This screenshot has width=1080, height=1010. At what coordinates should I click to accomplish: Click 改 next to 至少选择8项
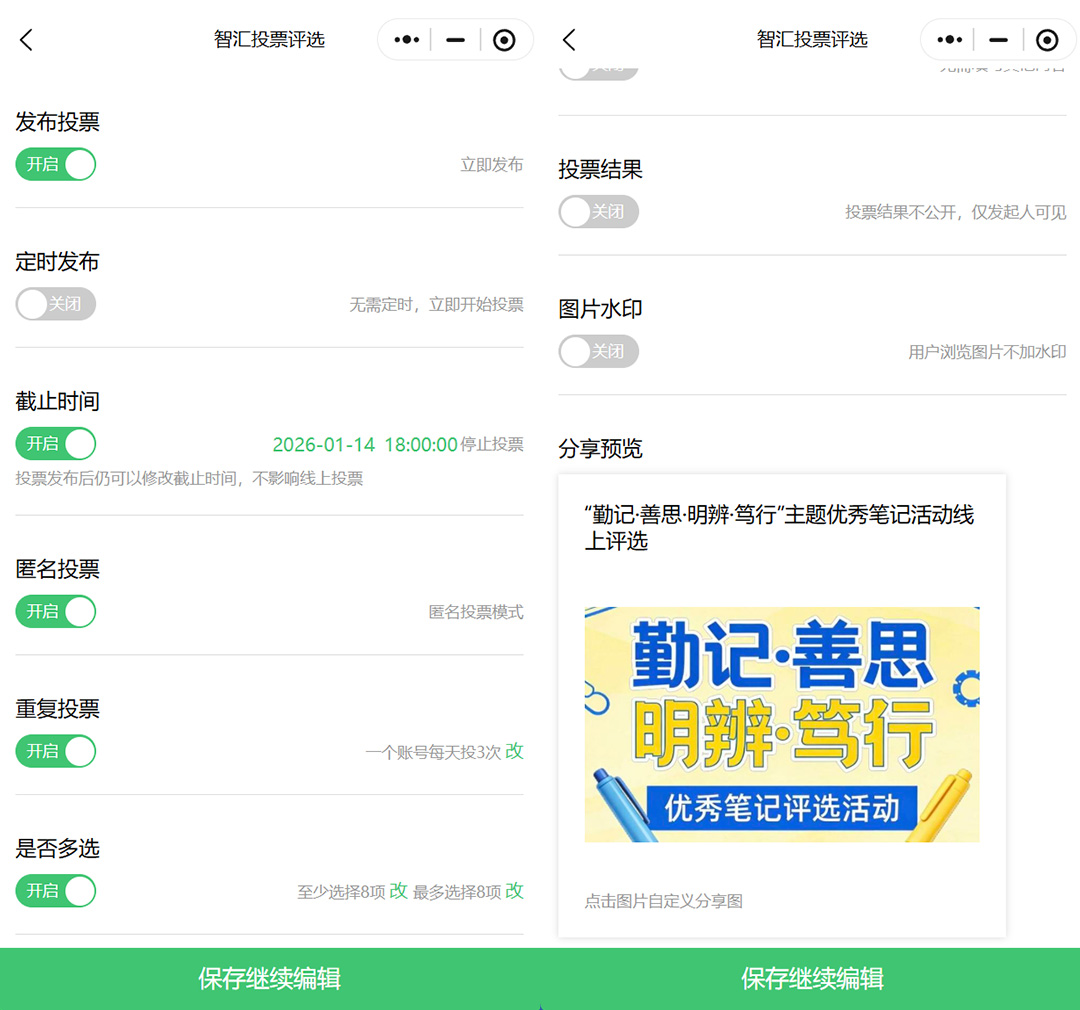398,891
